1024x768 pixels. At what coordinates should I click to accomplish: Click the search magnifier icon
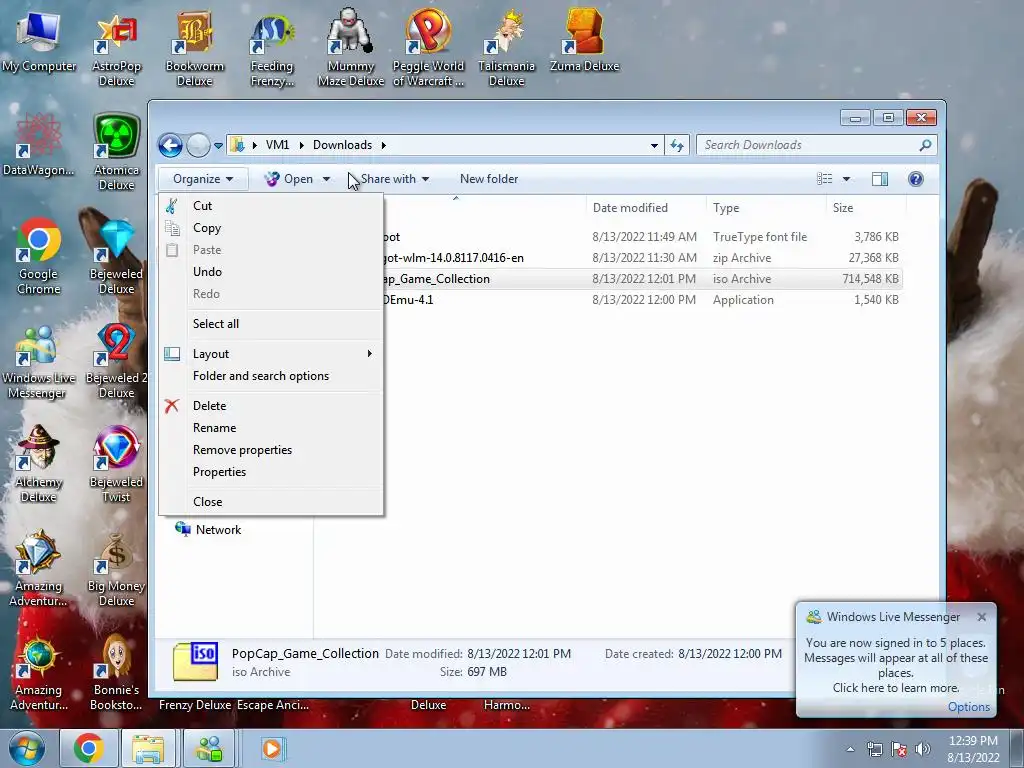click(x=925, y=145)
